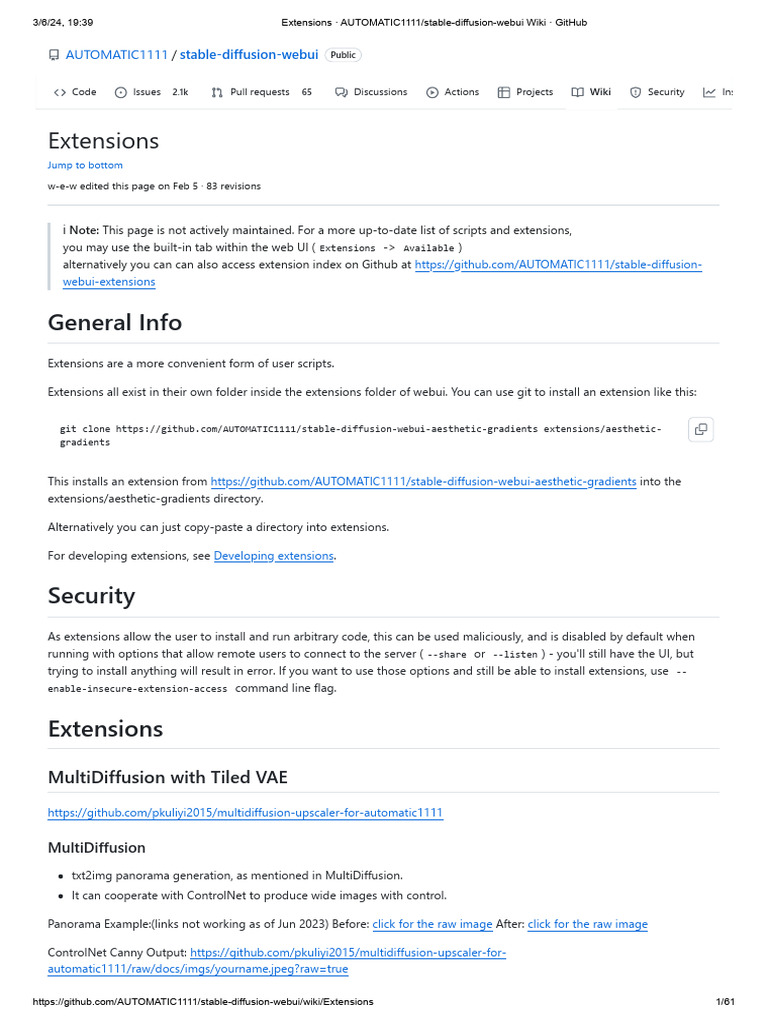Click the Code tab icon
Viewport: 768px width, 1024px height.
(60, 92)
